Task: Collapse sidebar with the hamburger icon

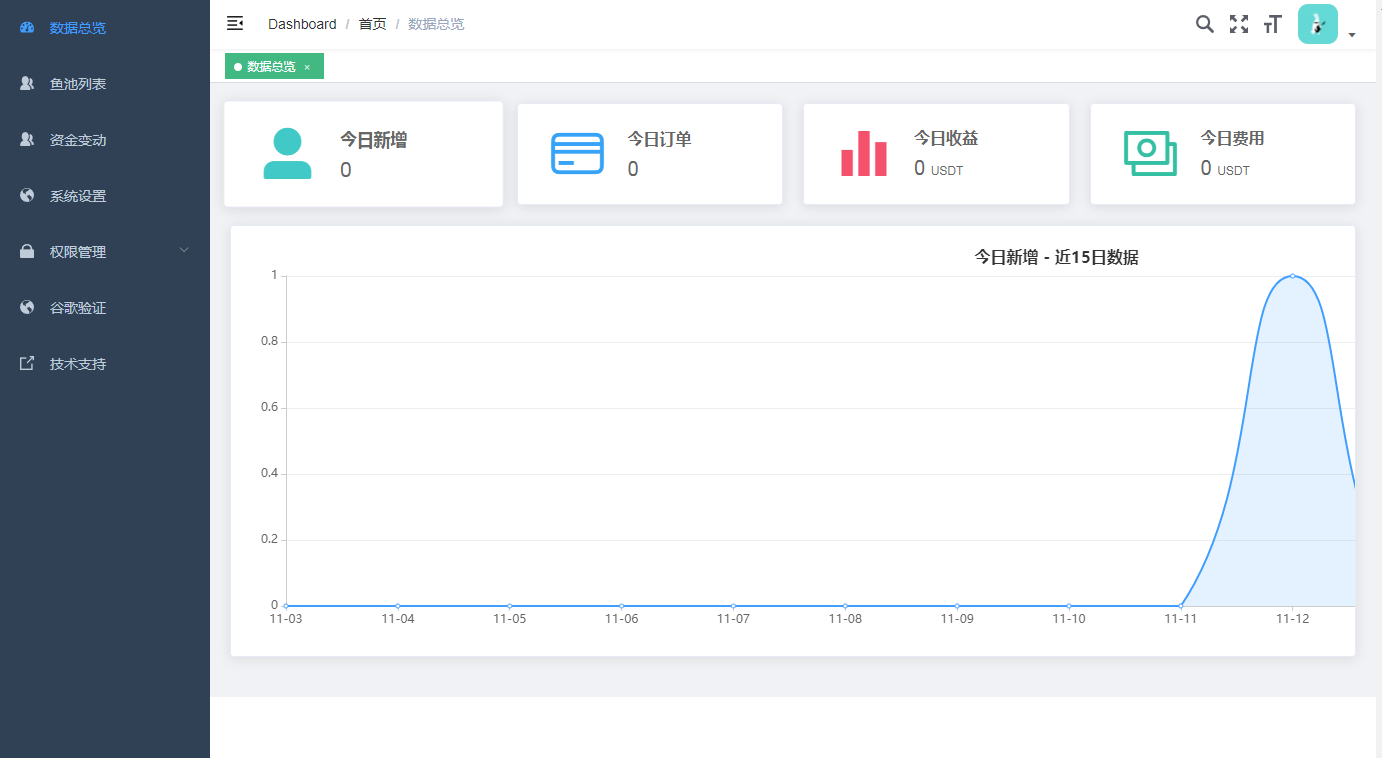Action: pyautogui.click(x=235, y=23)
